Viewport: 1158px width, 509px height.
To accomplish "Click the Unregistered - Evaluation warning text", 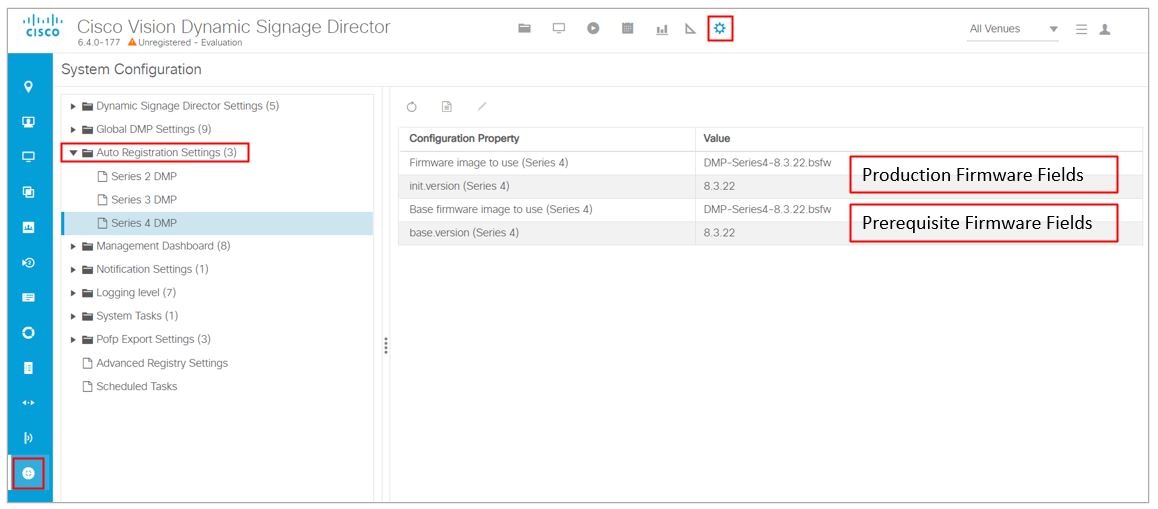I will (x=190, y=42).
